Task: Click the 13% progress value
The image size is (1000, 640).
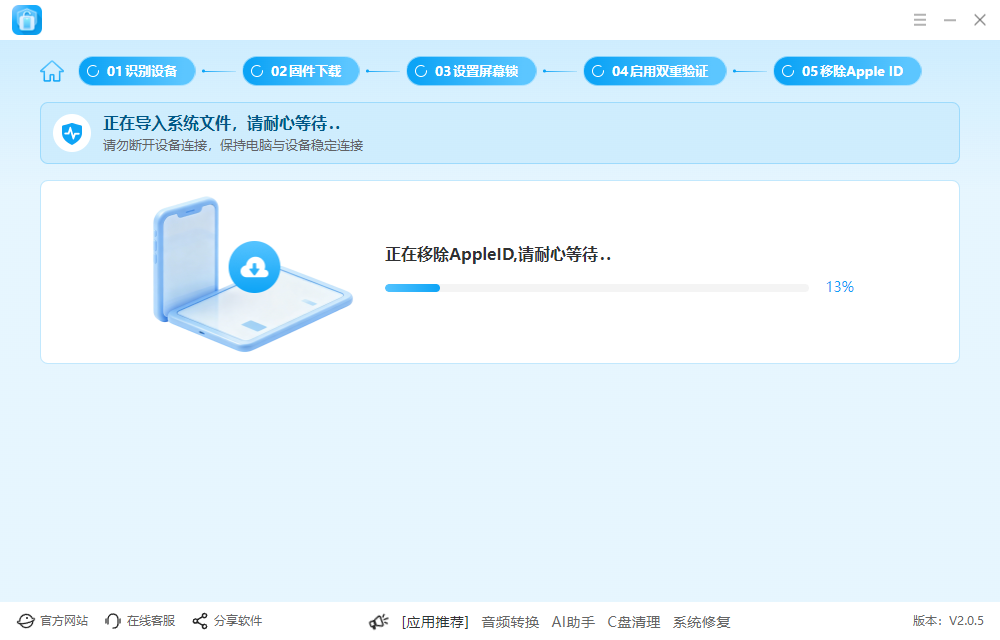Action: (x=839, y=287)
